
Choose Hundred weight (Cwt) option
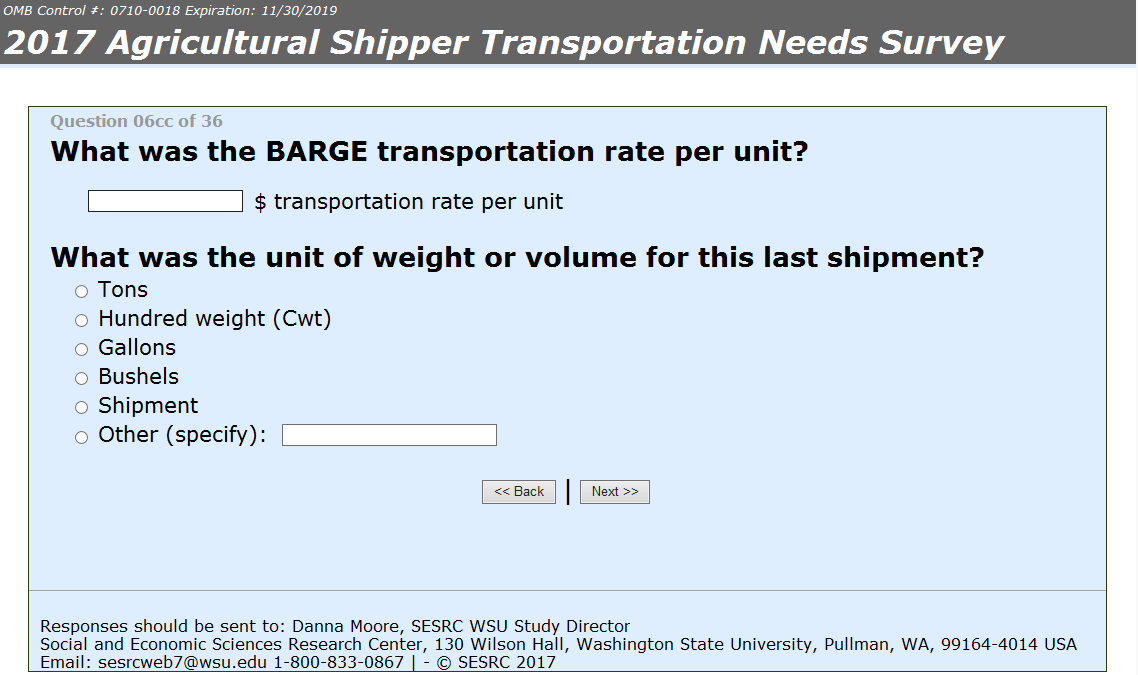point(81,320)
